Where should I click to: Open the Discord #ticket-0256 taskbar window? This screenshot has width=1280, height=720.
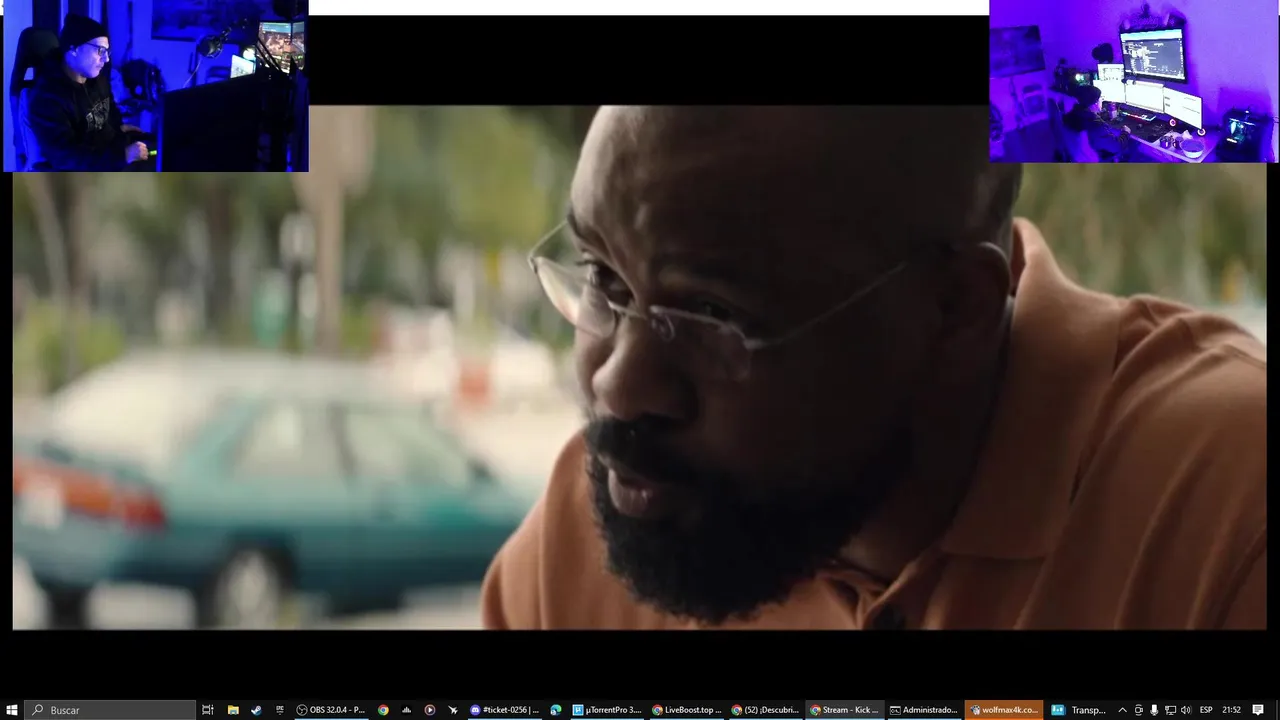[505, 710]
